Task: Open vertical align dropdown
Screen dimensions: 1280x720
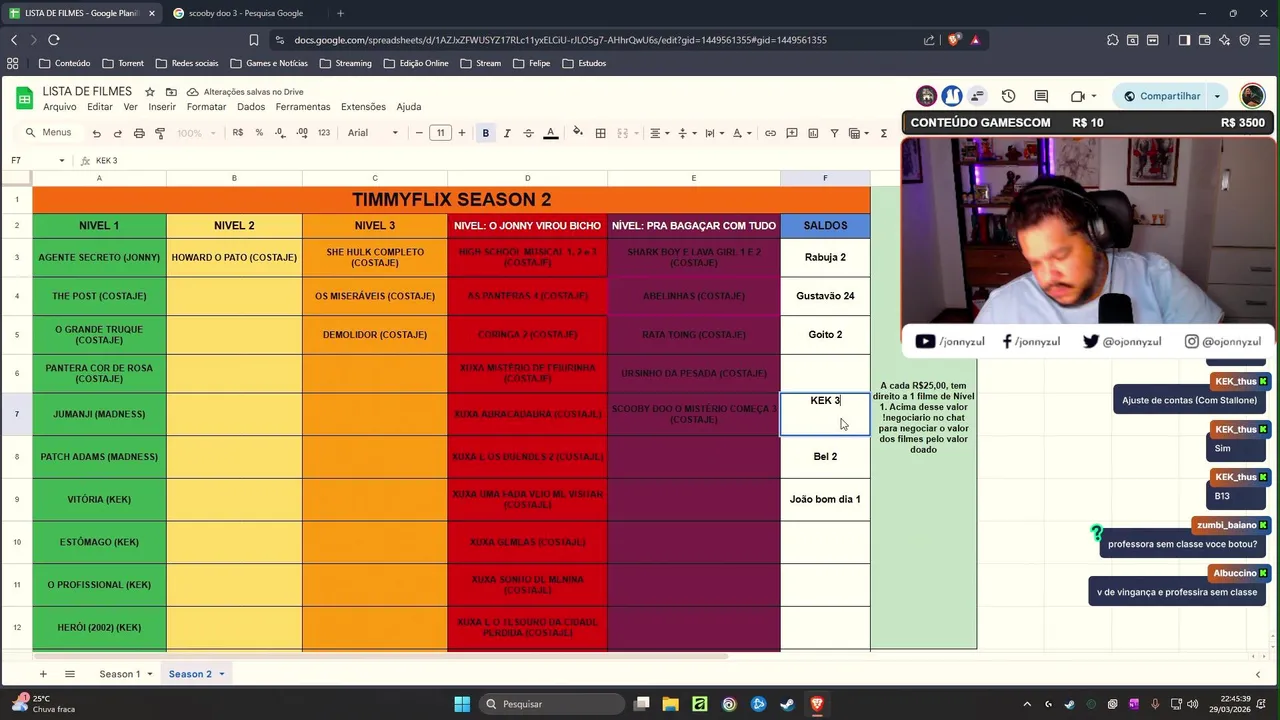Action: pos(686,133)
